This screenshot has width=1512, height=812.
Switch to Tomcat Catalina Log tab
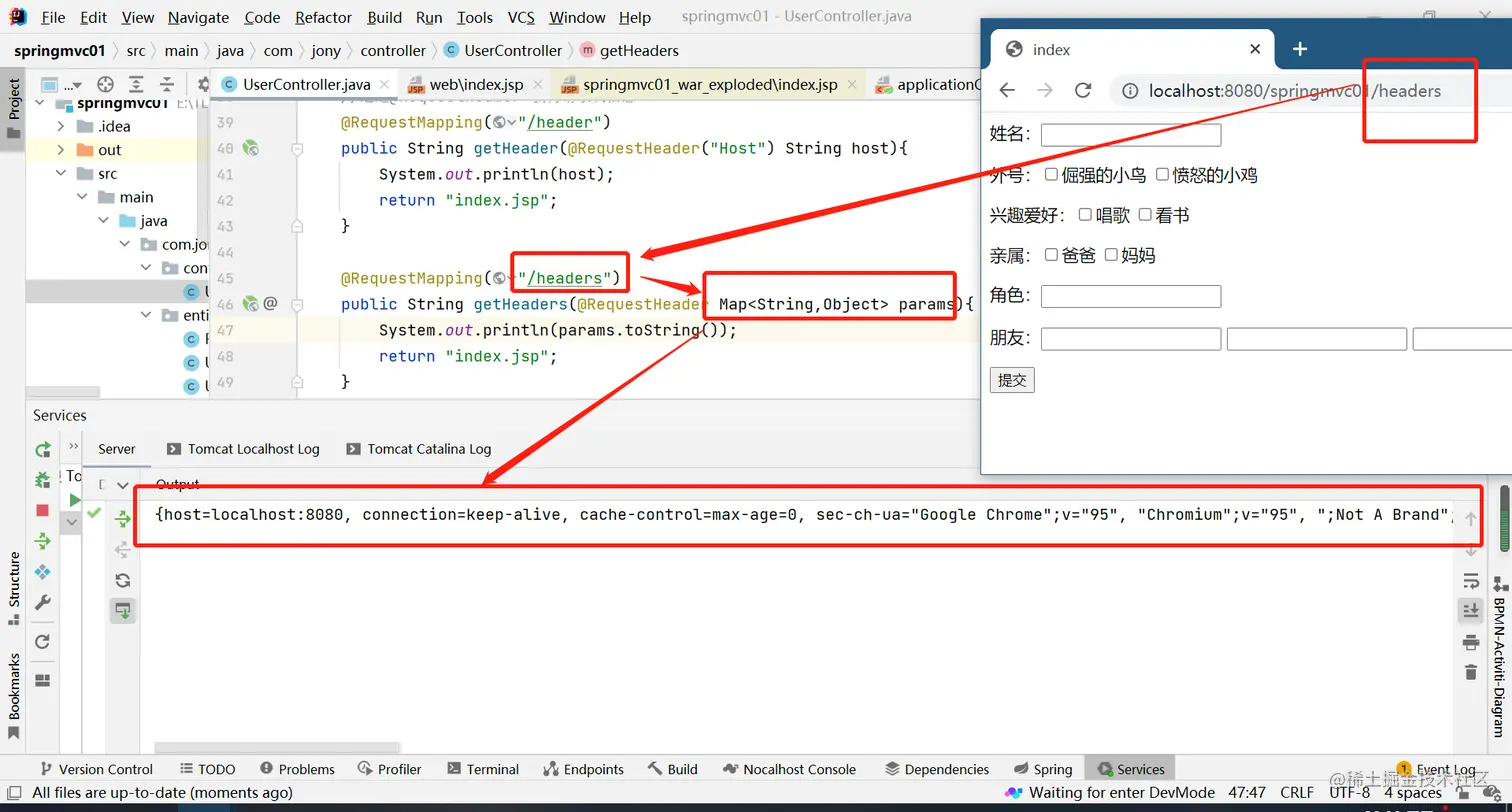point(419,449)
